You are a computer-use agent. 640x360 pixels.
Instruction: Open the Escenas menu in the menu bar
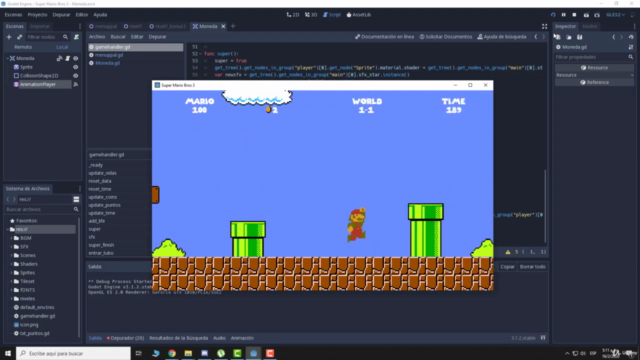[13, 15]
